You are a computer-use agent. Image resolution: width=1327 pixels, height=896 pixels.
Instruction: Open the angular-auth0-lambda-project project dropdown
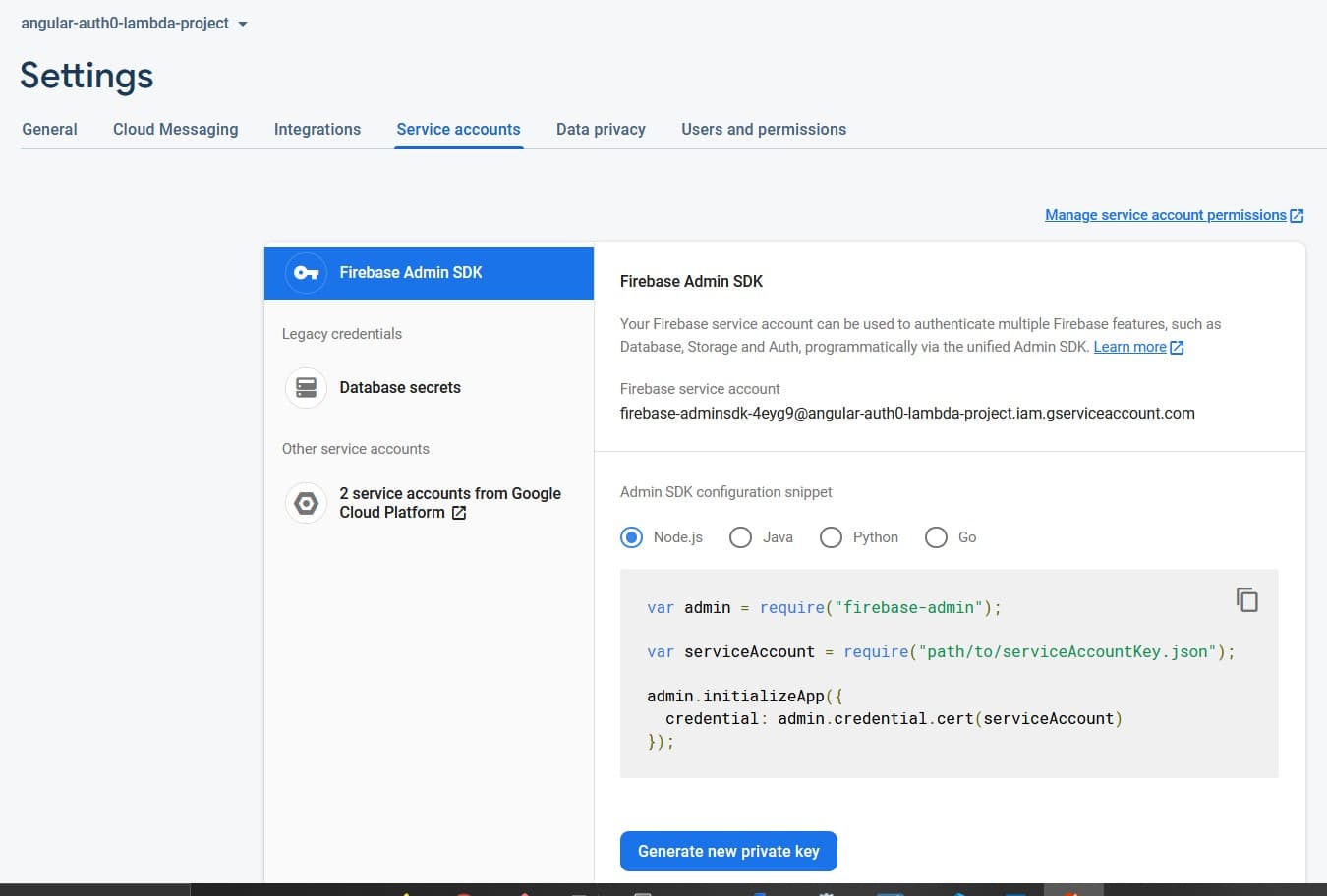pyautogui.click(x=134, y=23)
